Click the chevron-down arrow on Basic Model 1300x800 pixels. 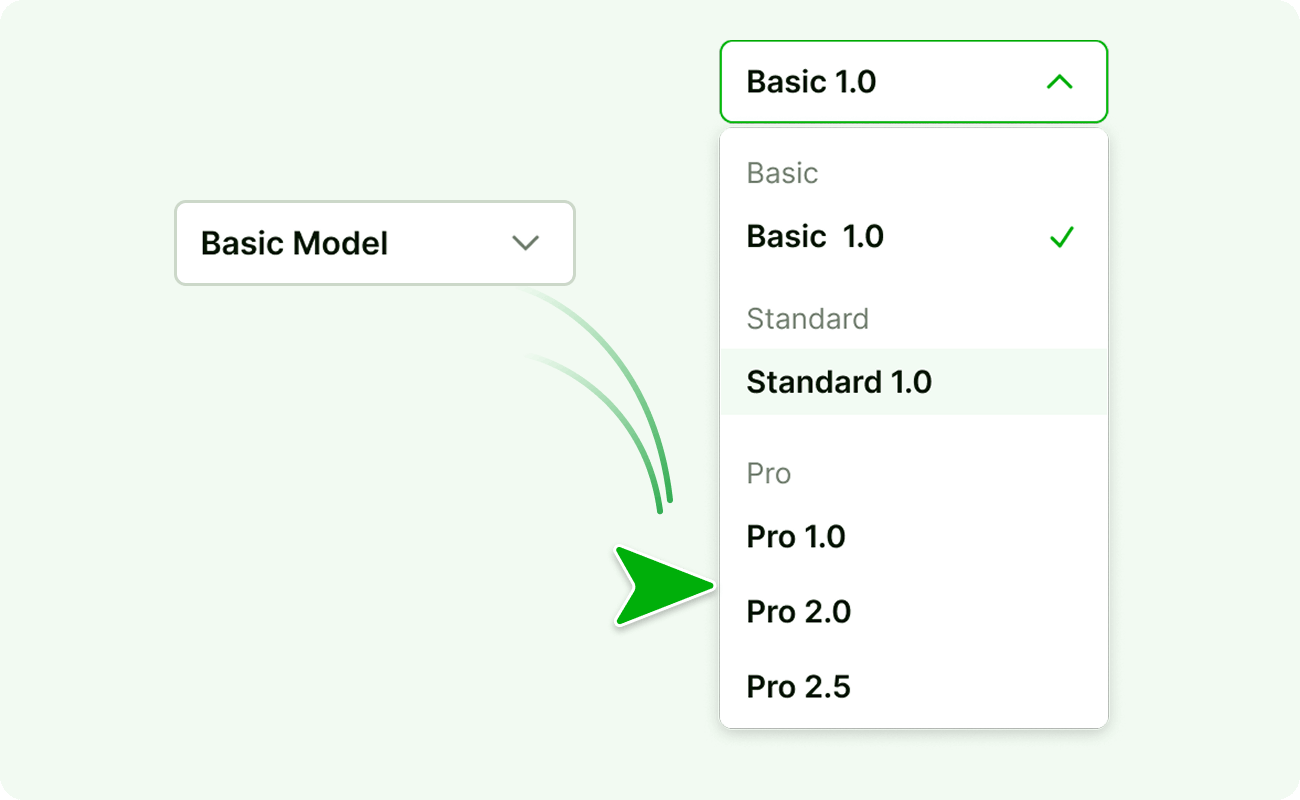click(525, 243)
